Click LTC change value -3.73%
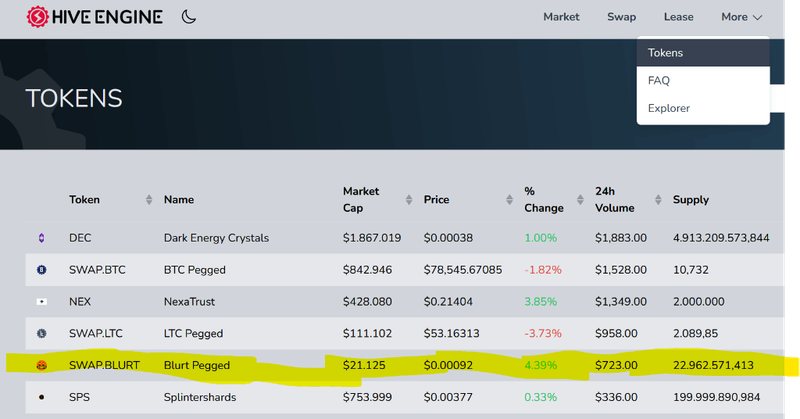This screenshot has height=419, width=800. coord(543,333)
